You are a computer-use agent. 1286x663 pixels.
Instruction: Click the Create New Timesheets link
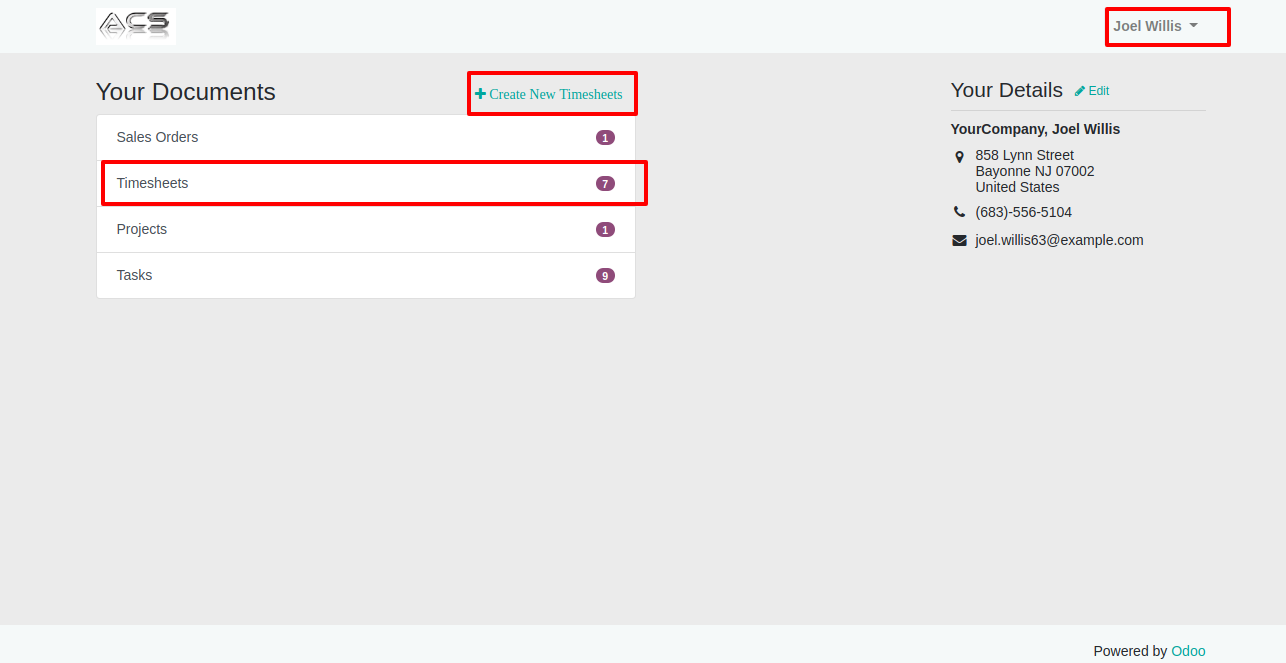[x=549, y=94]
